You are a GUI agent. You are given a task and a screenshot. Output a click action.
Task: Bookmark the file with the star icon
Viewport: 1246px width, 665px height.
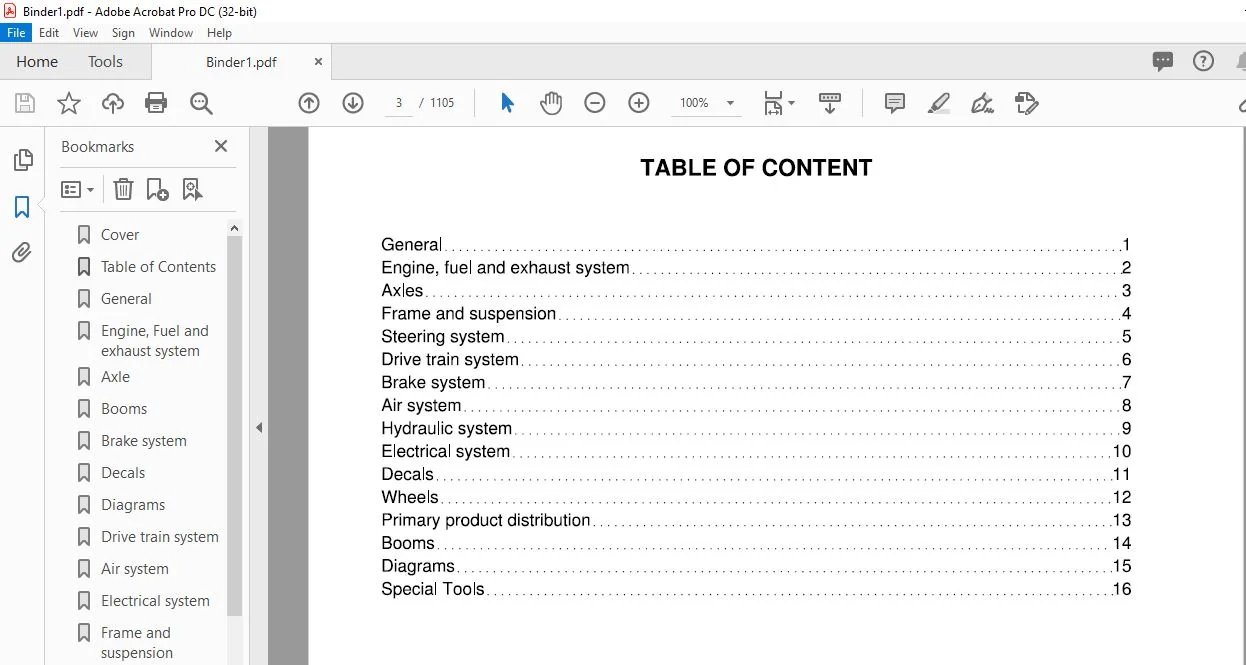click(x=68, y=103)
